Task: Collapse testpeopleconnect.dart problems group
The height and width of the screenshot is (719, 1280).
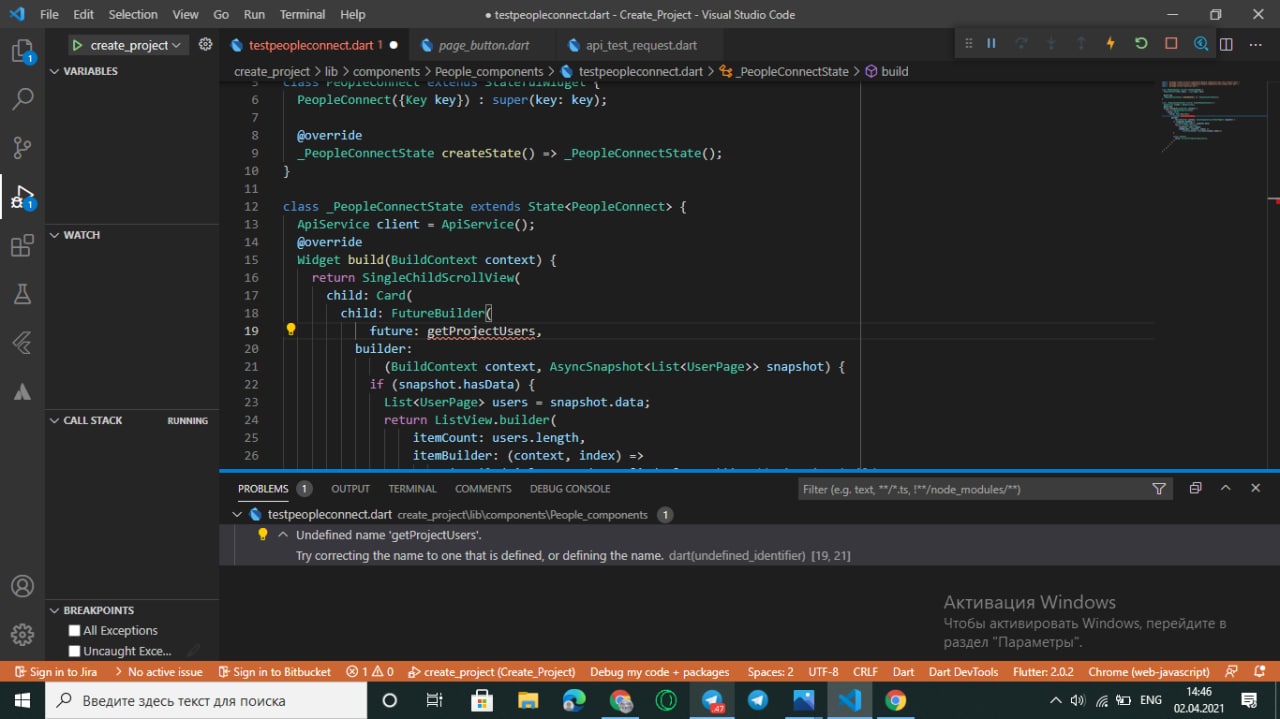Action: point(237,515)
